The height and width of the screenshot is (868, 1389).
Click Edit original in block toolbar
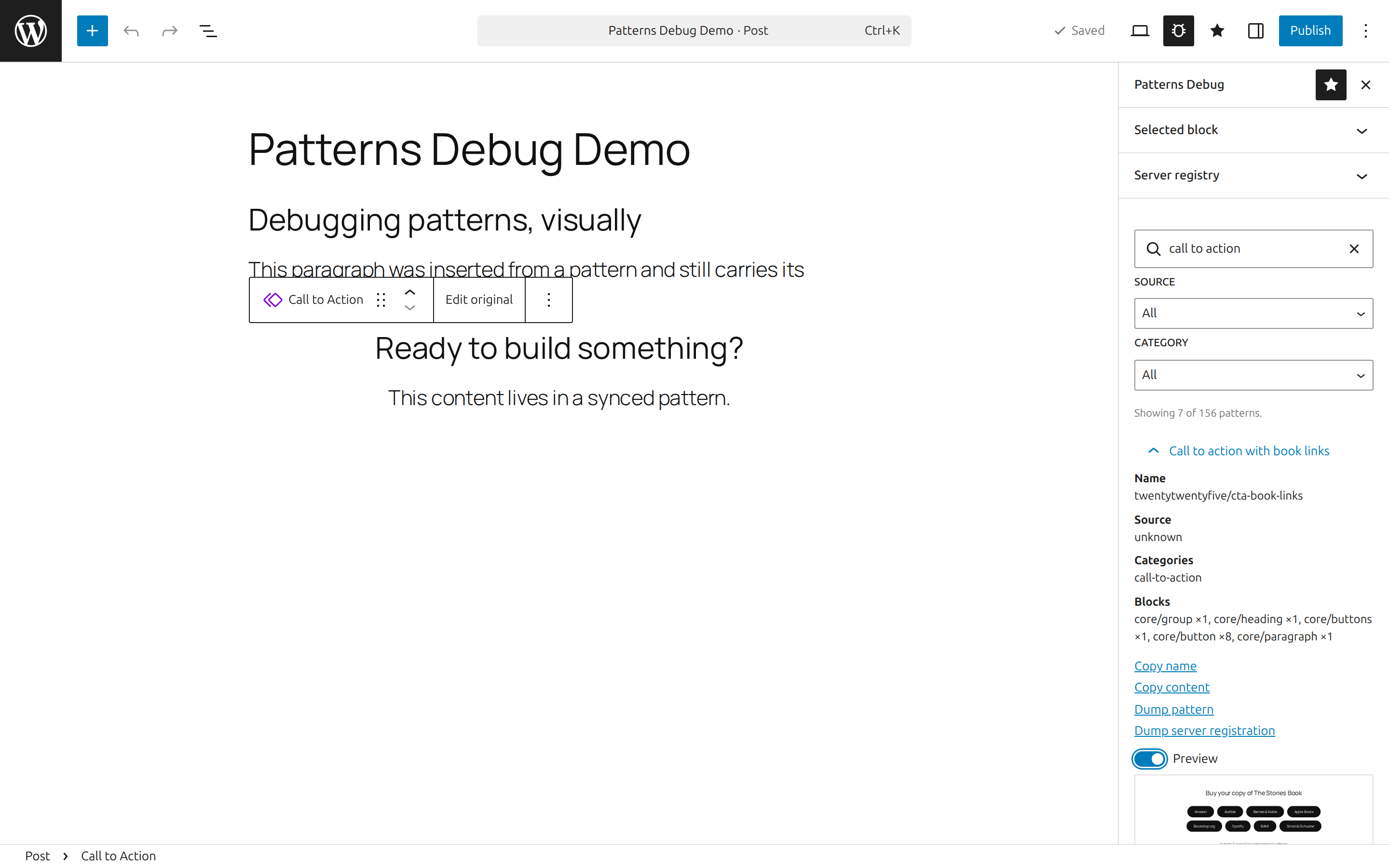point(479,299)
